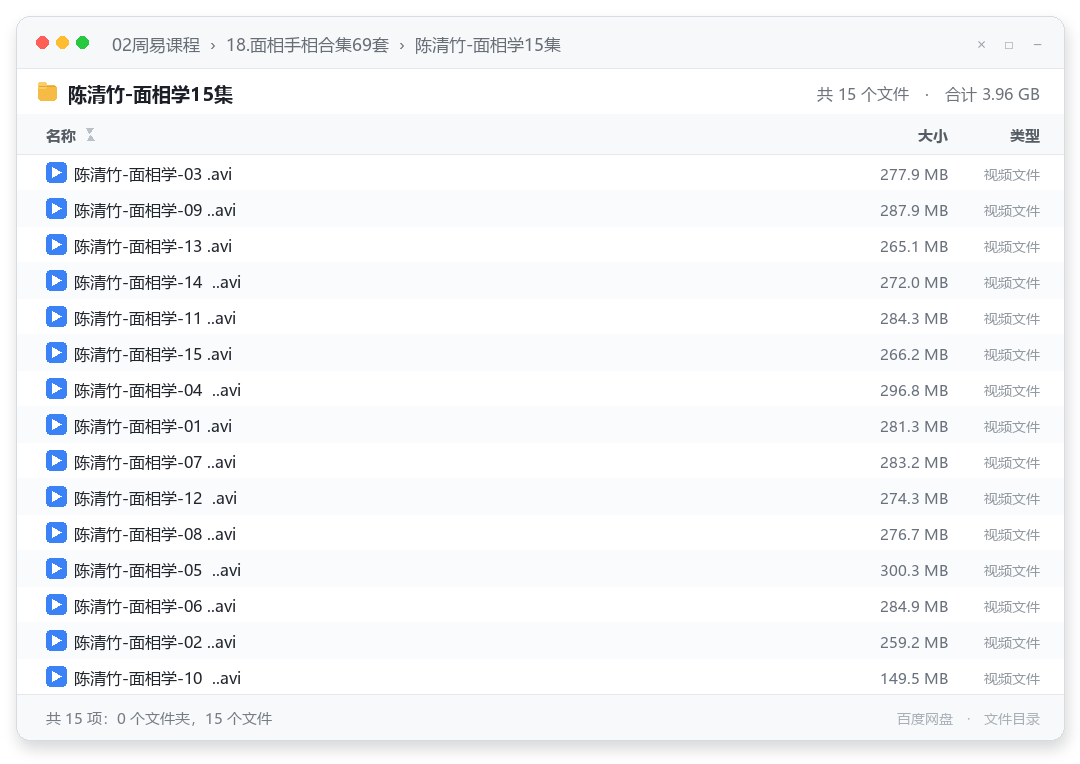Click the 共 15 个文件 header count

(863, 94)
